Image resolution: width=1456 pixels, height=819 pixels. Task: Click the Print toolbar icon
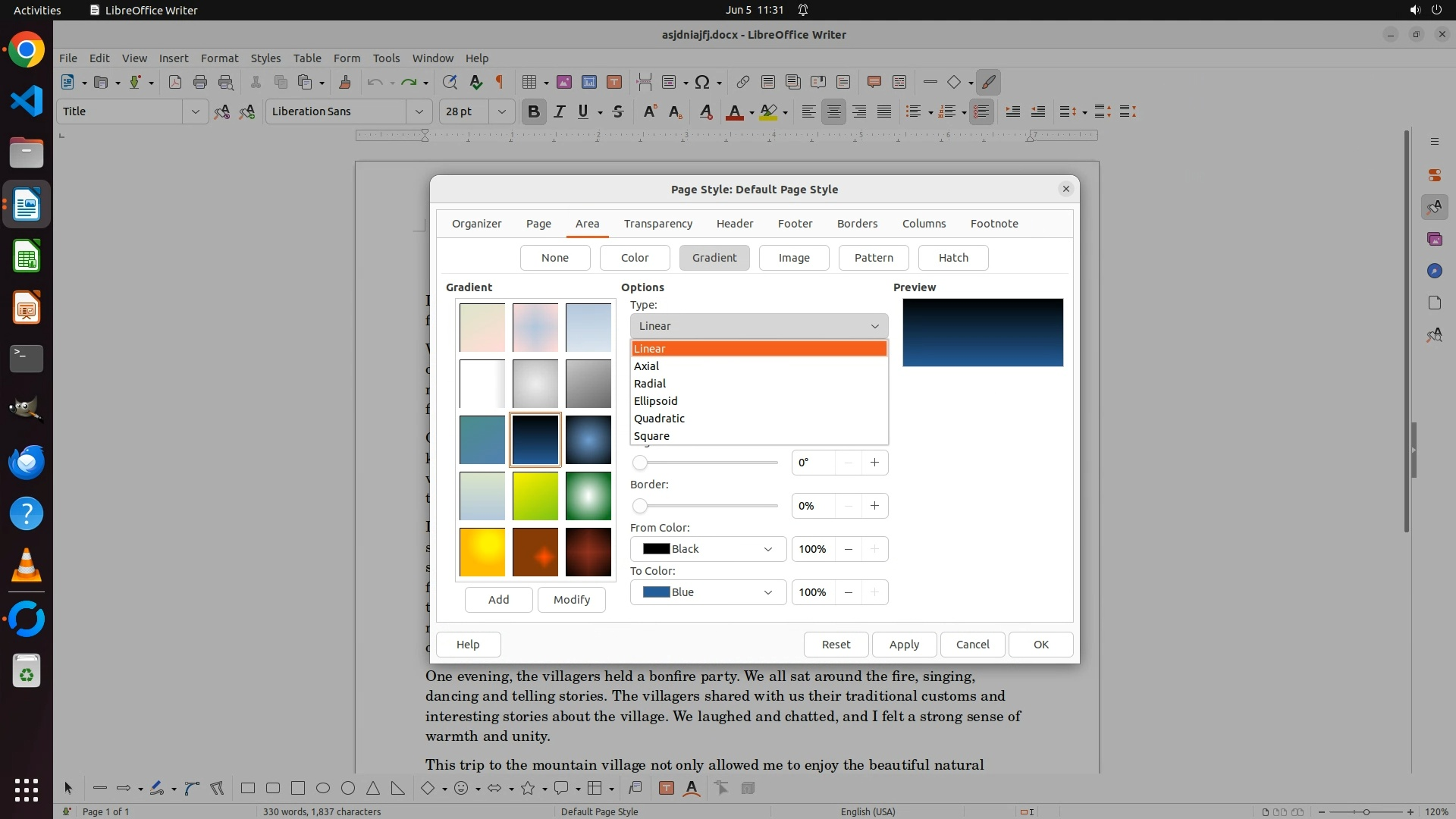[x=200, y=82]
